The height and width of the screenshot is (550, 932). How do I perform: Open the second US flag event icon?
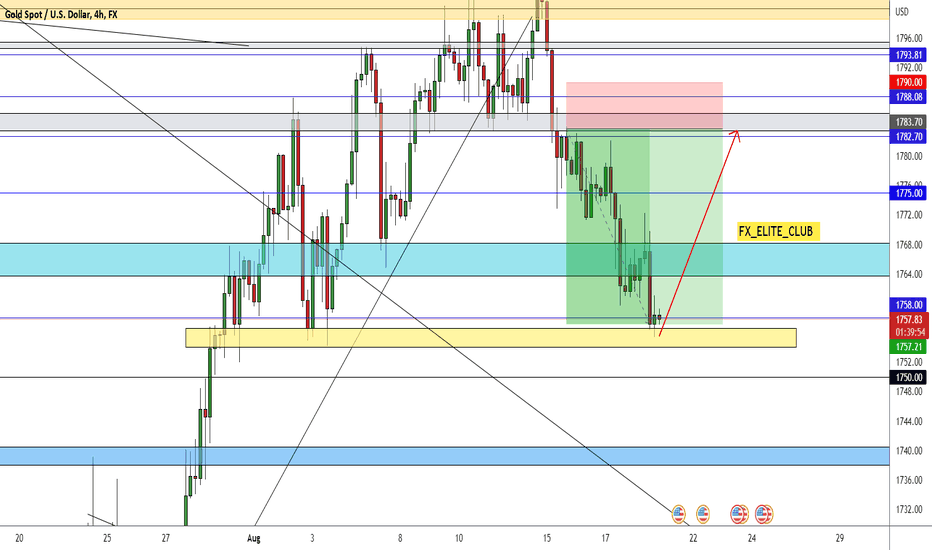click(703, 514)
